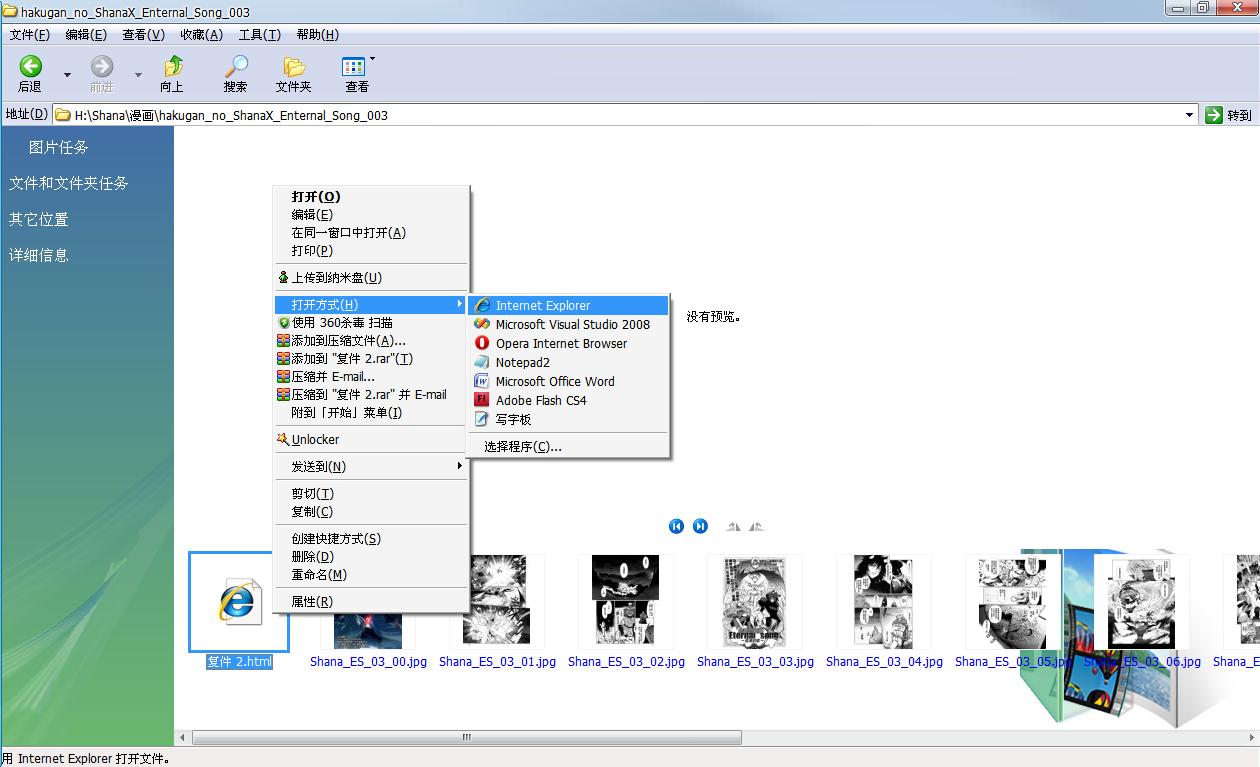1260x767 pixels.
Task: Open the 收藏(A) menu
Action: click(x=201, y=35)
